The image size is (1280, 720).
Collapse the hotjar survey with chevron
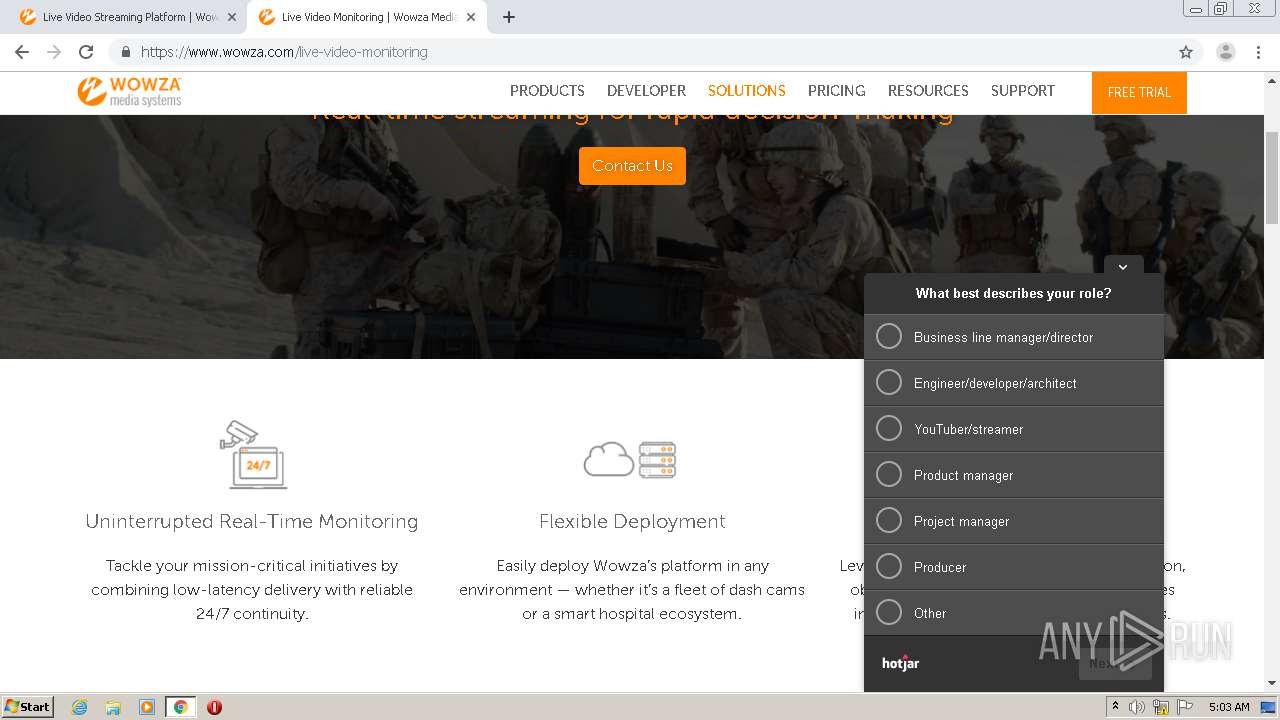[1123, 266]
